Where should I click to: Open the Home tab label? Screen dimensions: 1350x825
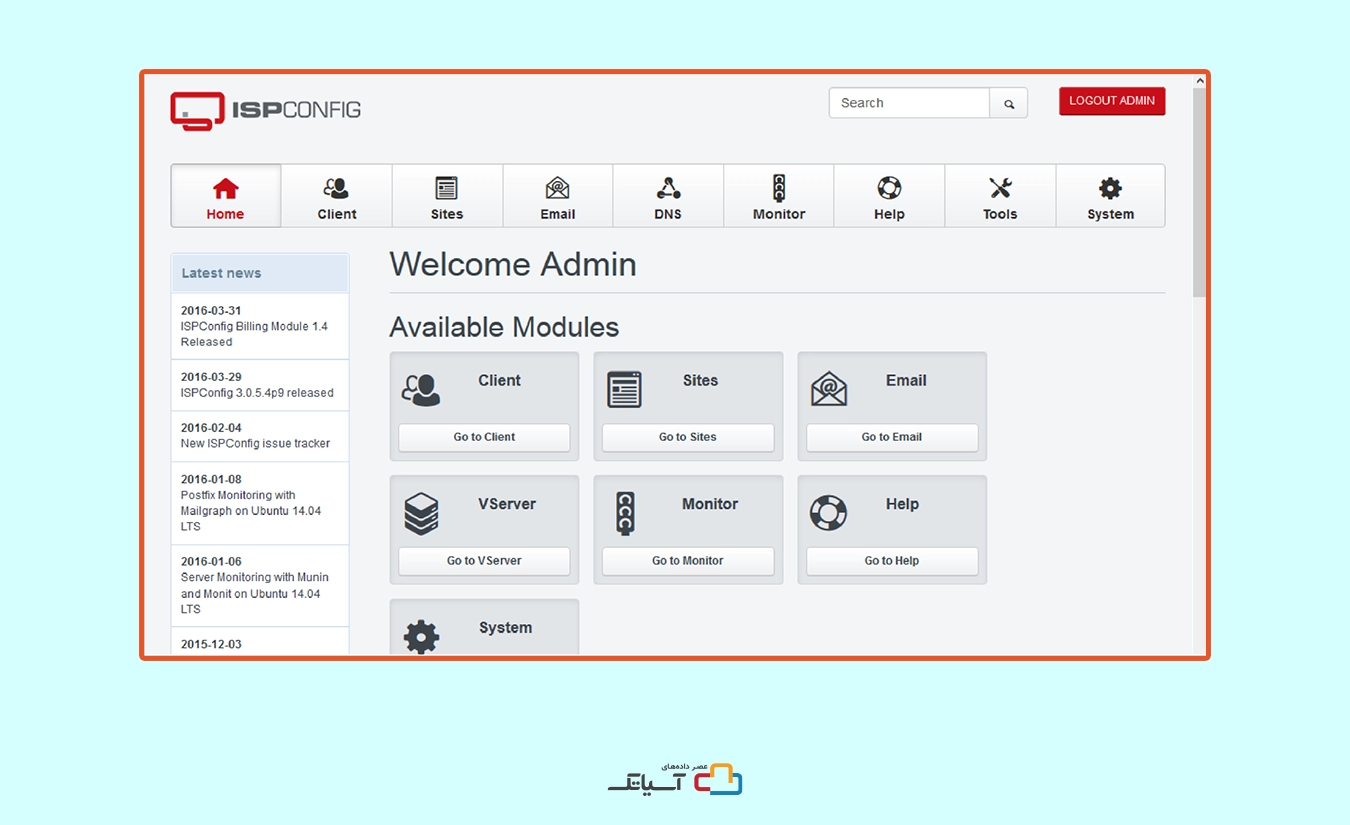click(x=225, y=214)
